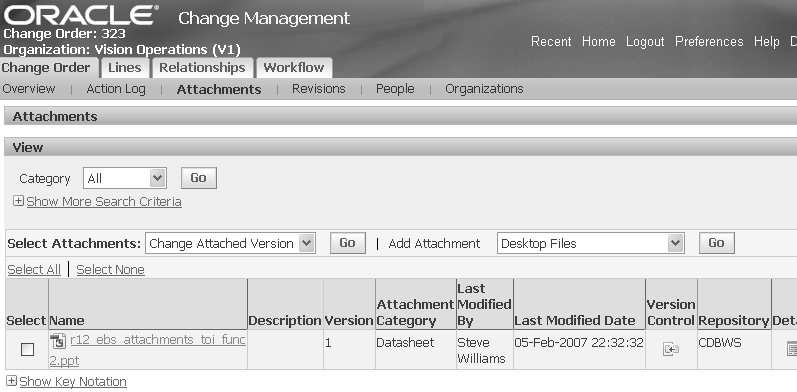Open the Details icon for the attachment row
The height and width of the screenshot is (392, 797).
tap(791, 349)
